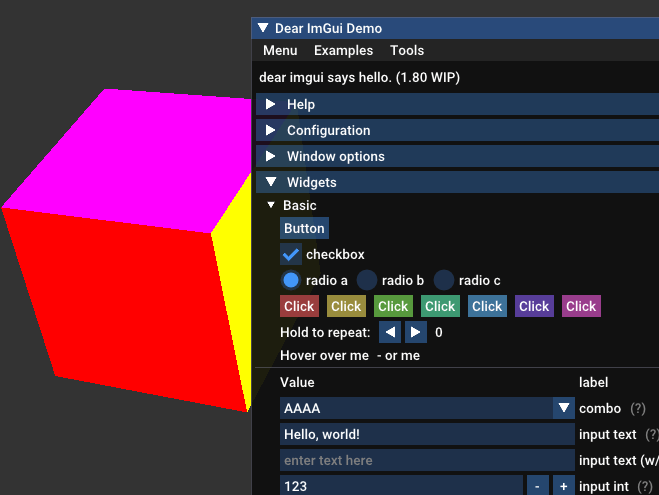The height and width of the screenshot is (495, 659).
Task: Click the input text (?) help marker
Action: tap(652, 434)
